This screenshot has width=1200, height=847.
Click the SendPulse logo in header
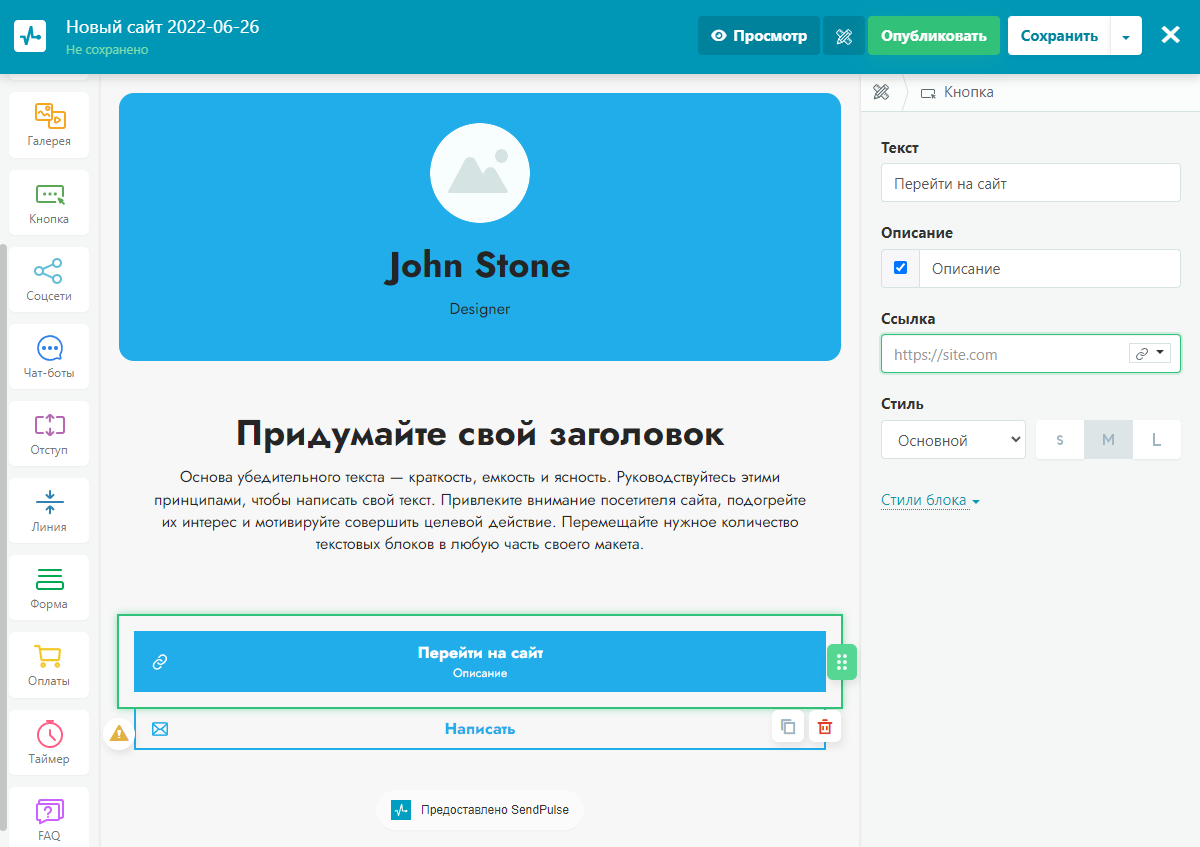point(30,35)
